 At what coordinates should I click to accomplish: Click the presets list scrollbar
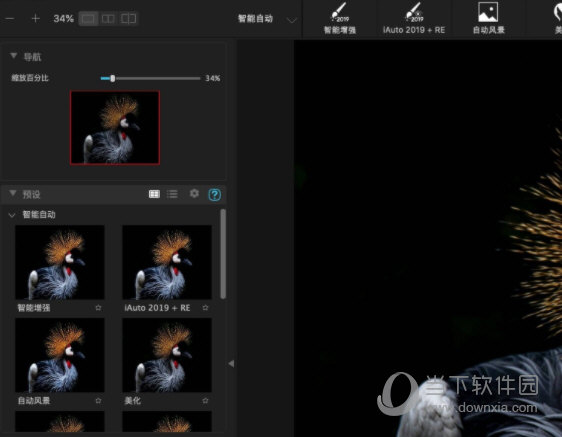click(x=223, y=254)
